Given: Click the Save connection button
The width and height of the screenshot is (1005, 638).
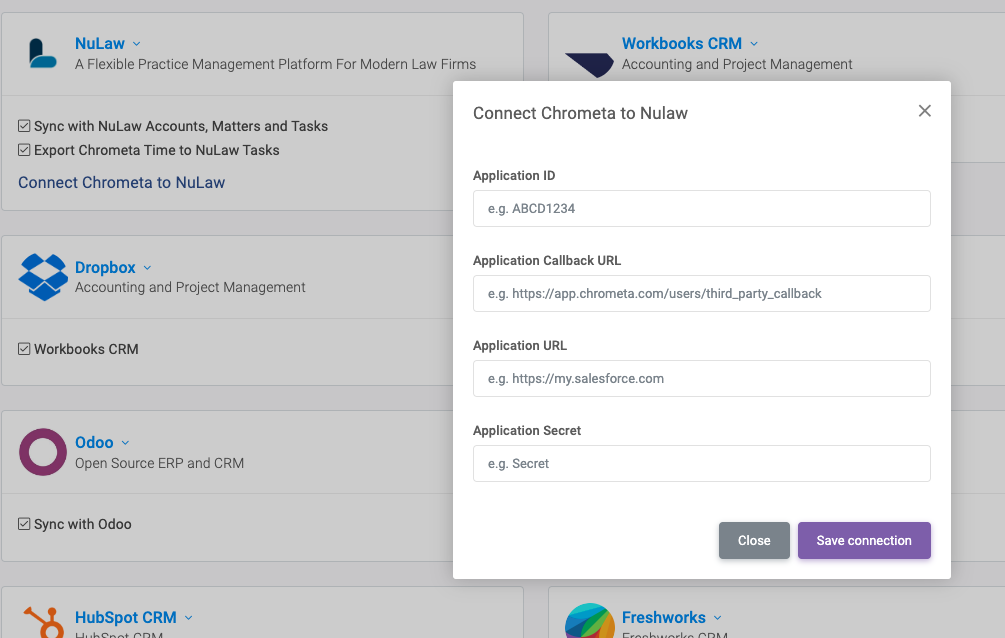Looking at the screenshot, I should 863,540.
